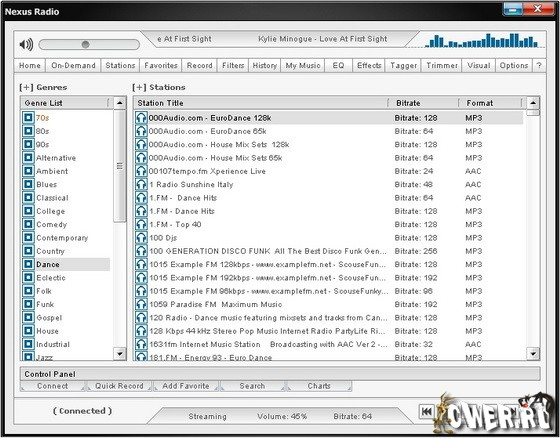Click the square icon next to Blues genre
560x438 pixels.
[28, 184]
